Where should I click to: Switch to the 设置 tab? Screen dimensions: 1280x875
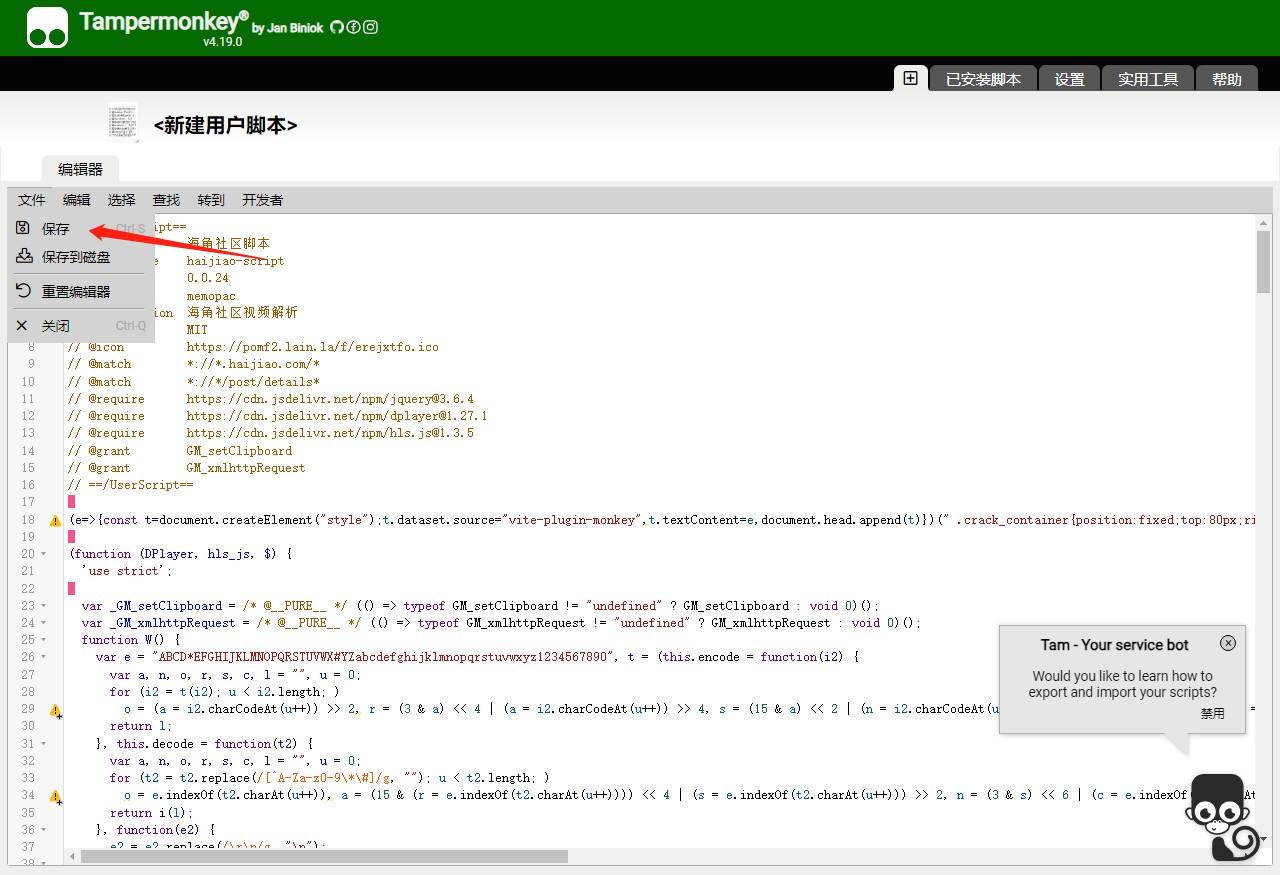(1069, 79)
